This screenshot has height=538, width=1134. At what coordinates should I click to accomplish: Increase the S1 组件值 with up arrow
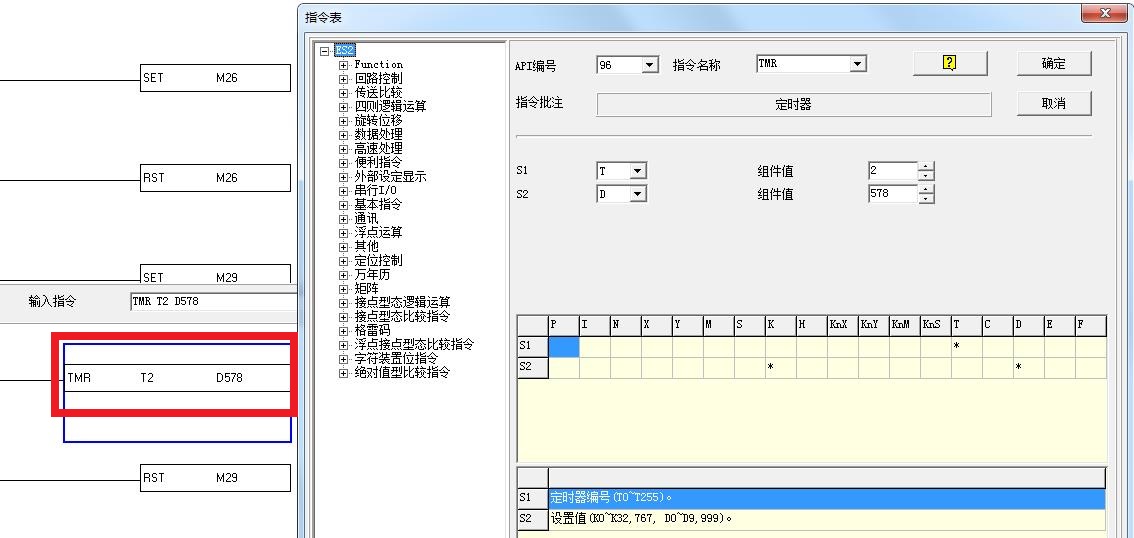click(x=926, y=166)
